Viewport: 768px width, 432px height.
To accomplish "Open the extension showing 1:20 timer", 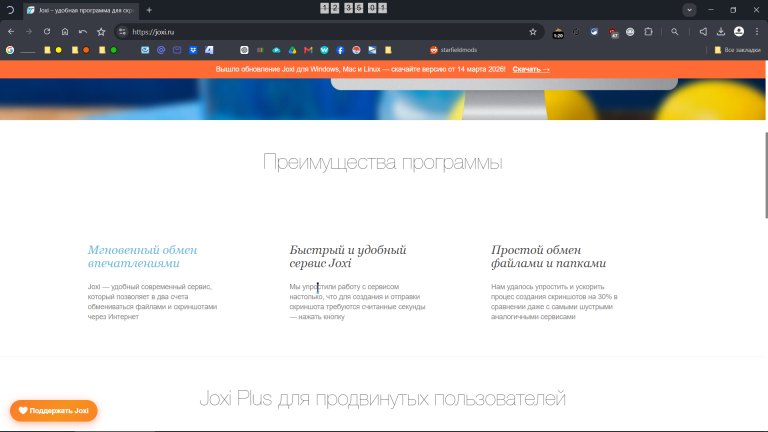I will tap(558, 33).
